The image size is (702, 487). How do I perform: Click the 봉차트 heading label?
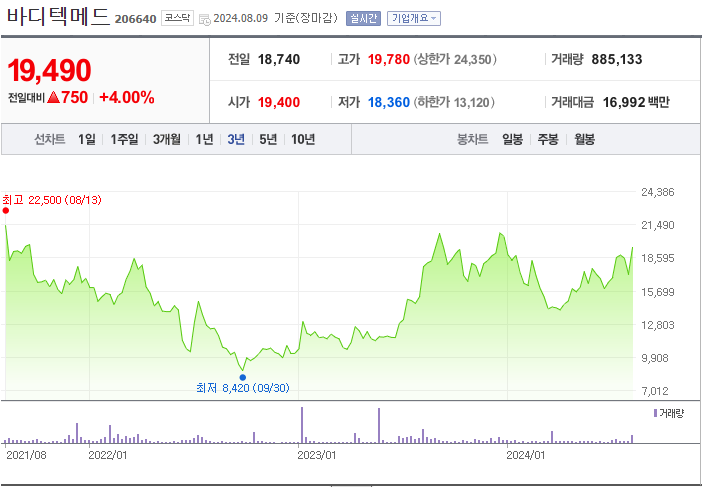pyautogui.click(x=472, y=140)
